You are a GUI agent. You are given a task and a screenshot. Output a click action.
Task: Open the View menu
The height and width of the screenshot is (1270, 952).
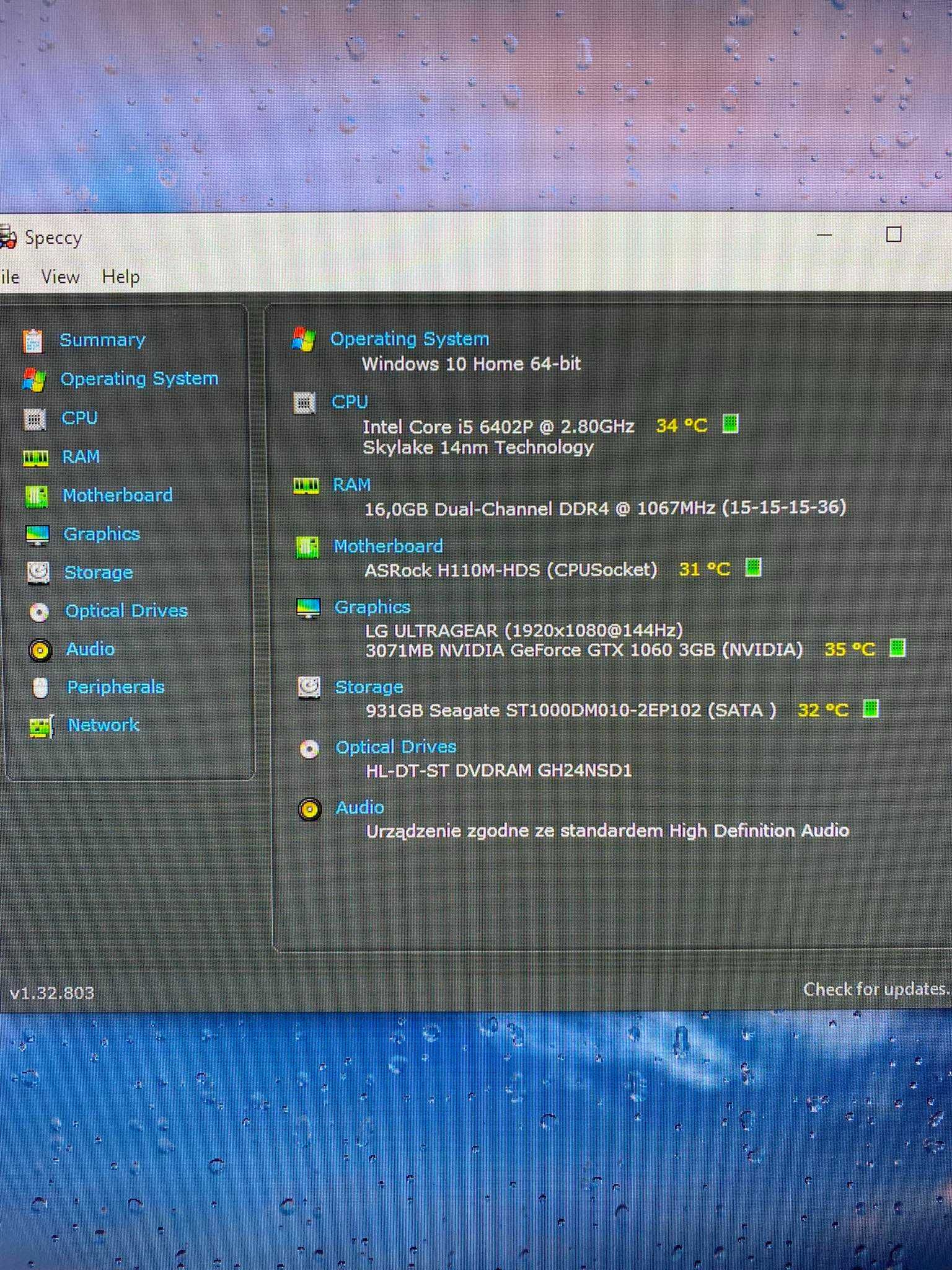pos(60,277)
